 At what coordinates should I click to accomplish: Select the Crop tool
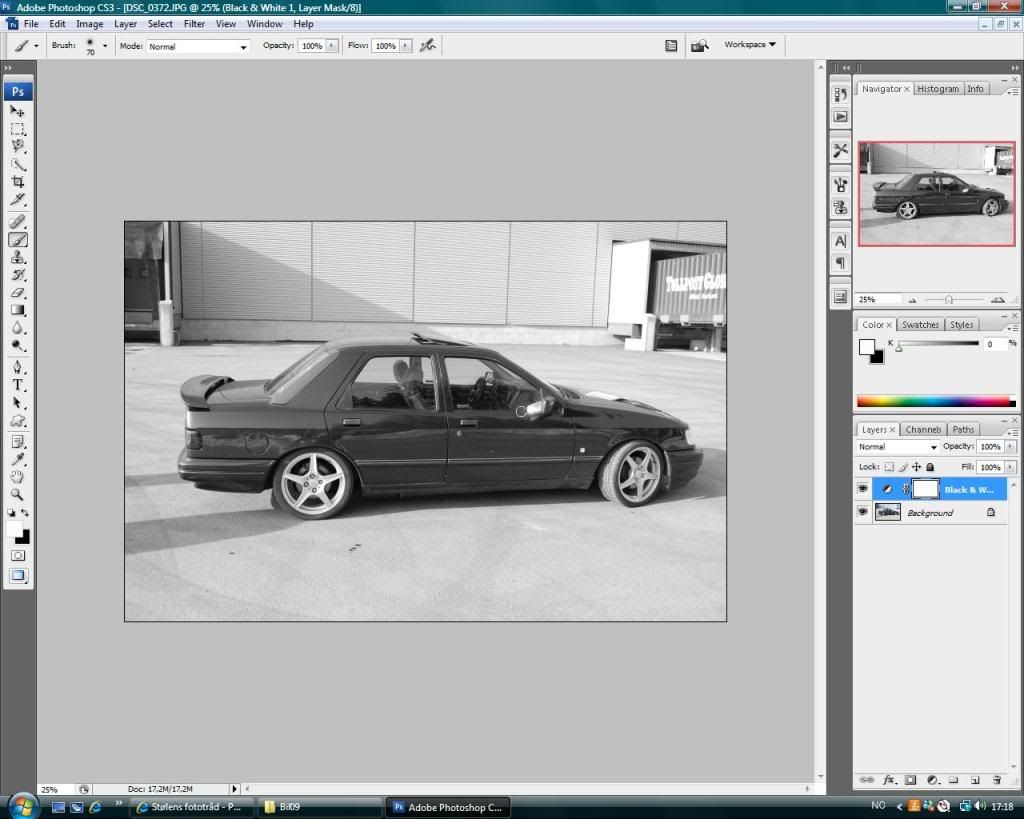(x=18, y=182)
